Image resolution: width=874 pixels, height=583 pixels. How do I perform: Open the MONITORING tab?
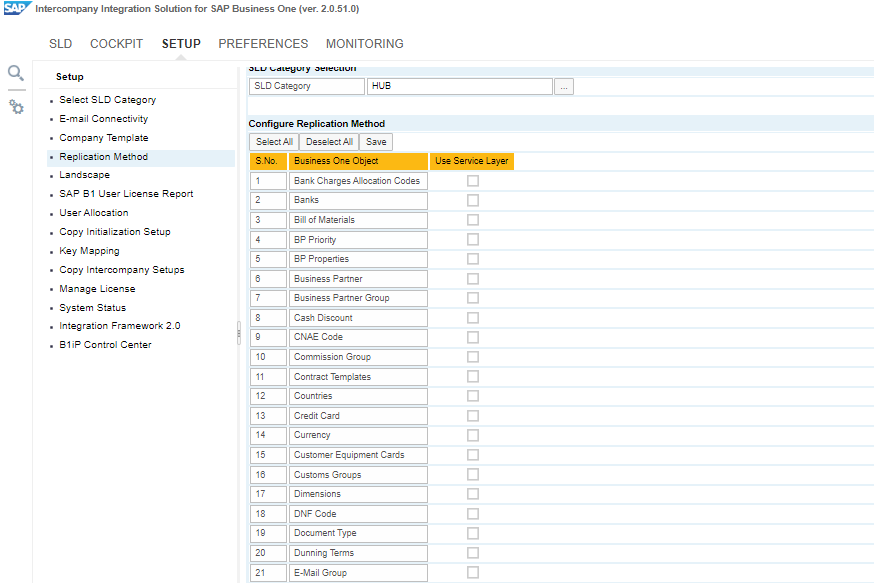[x=365, y=44]
